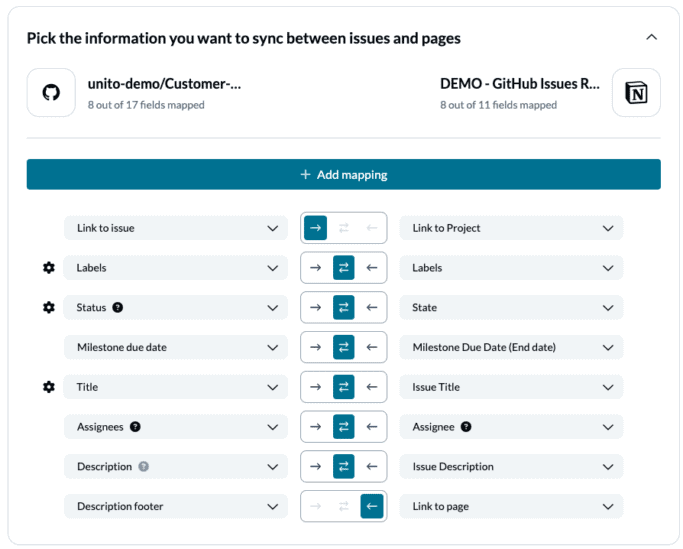Open gear settings for Status mapping
The height and width of the screenshot is (549, 683).
click(48, 307)
